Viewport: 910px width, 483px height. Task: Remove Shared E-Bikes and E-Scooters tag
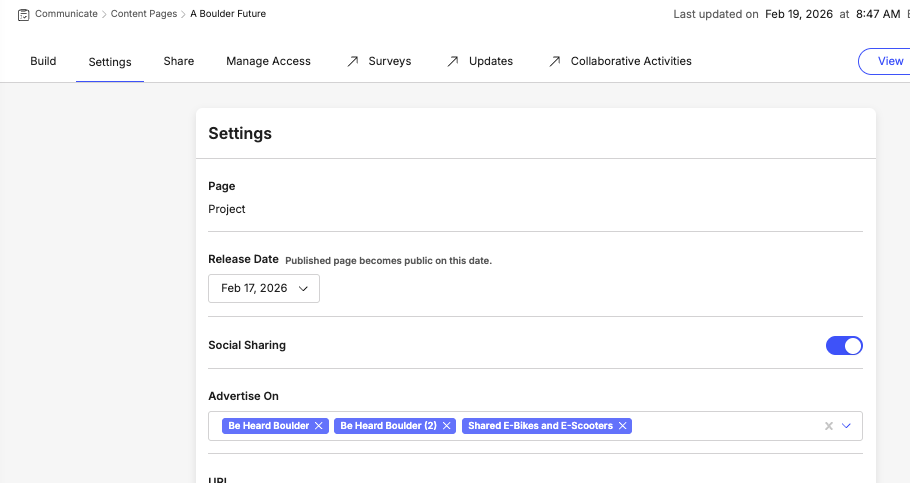pos(623,426)
